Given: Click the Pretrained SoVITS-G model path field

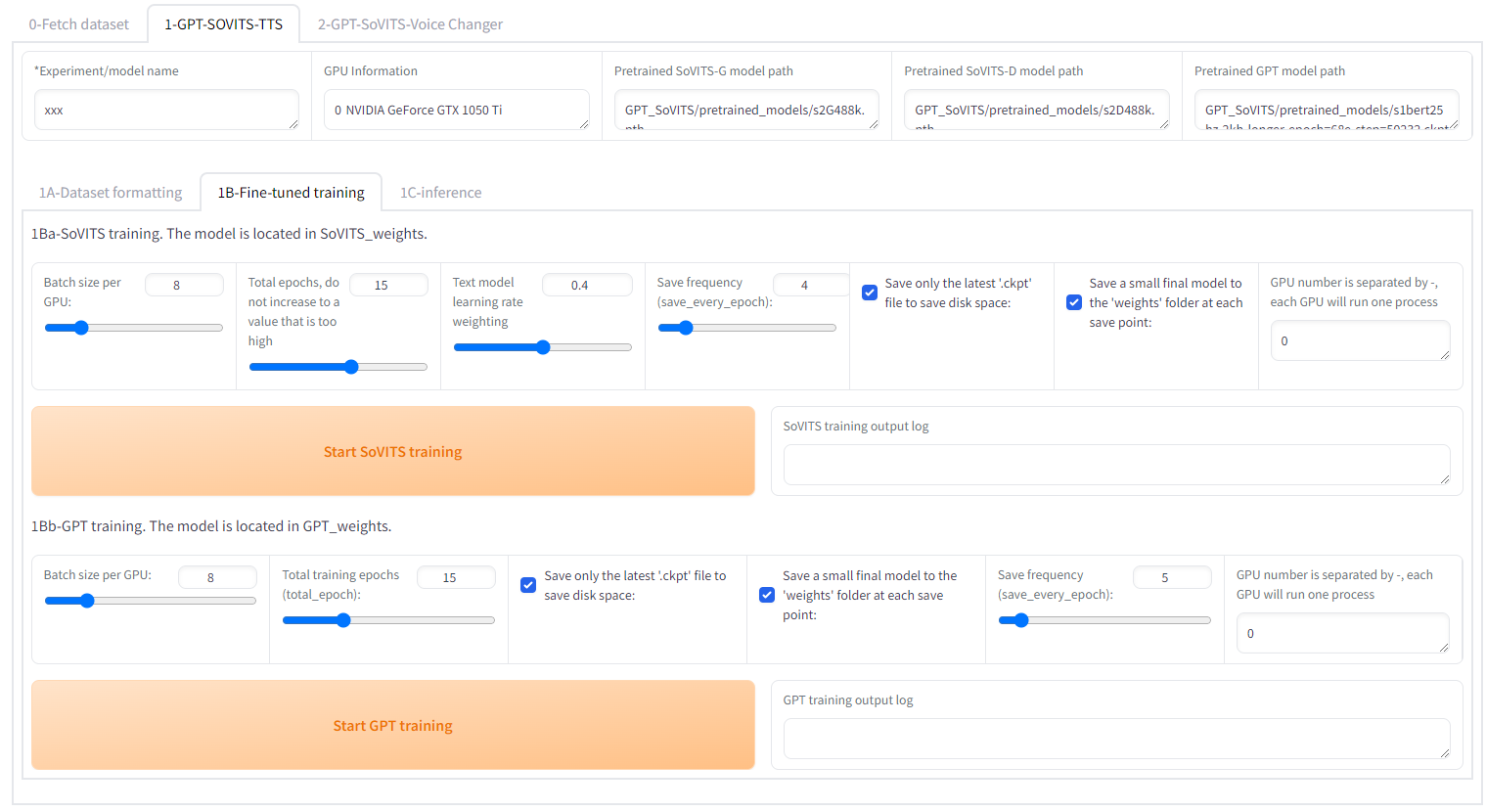Looking at the screenshot, I should [745, 110].
